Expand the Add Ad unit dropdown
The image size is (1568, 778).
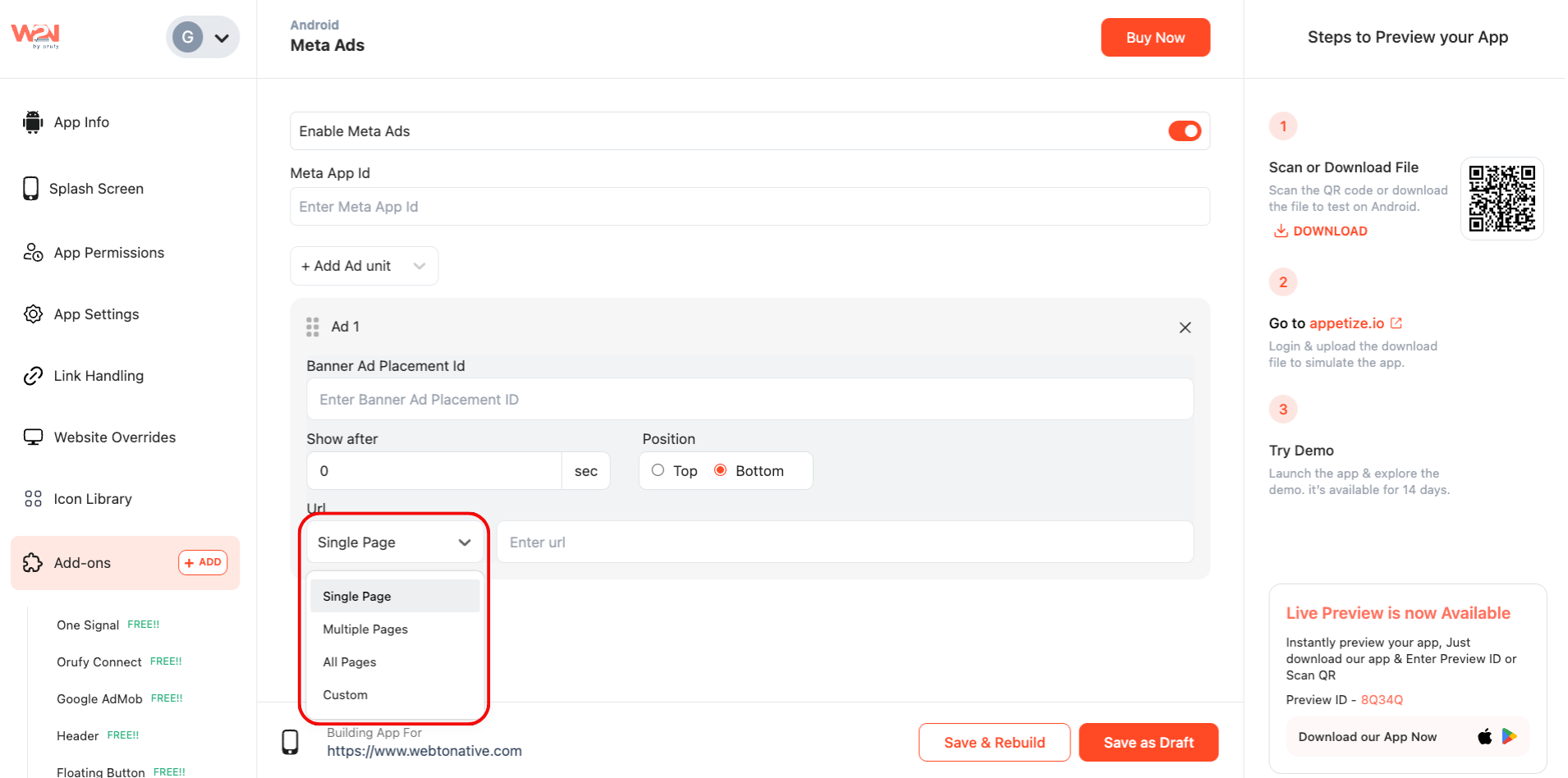tap(364, 266)
